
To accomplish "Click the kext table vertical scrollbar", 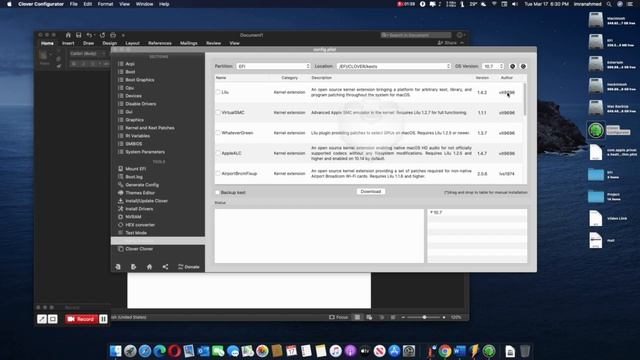I will tap(524, 99).
